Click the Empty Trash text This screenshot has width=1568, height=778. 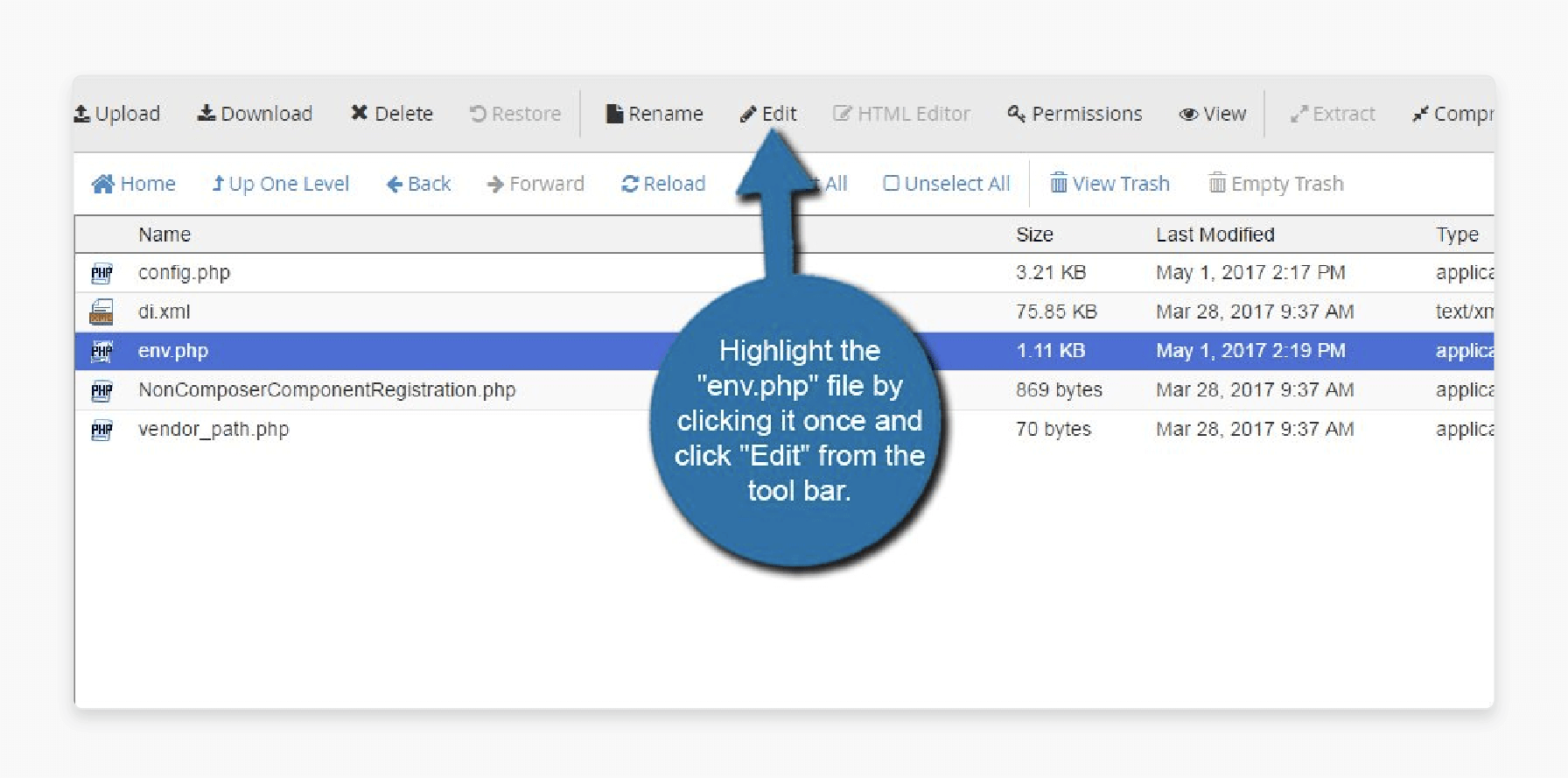pyautogui.click(x=1287, y=184)
